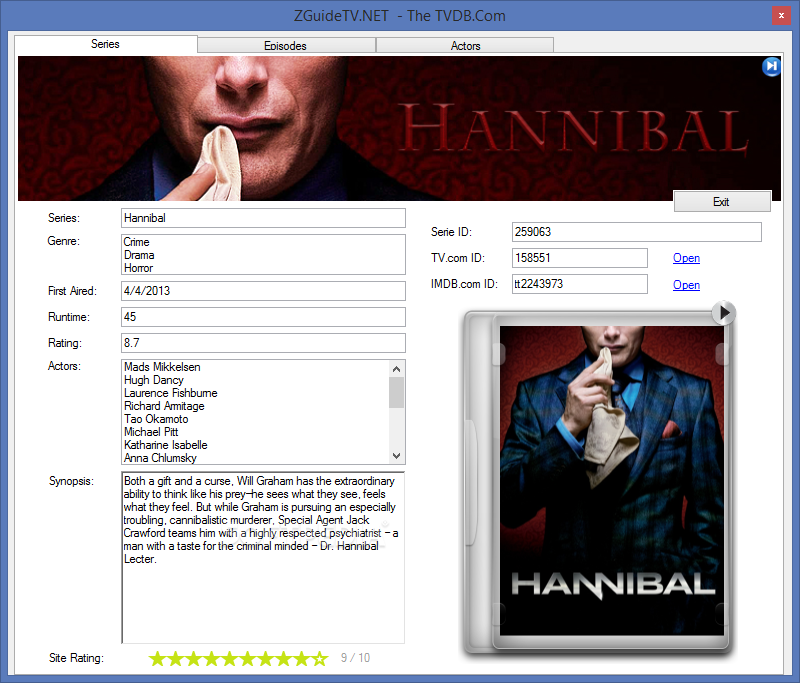Select Hugh Dancy in the actors list
The height and width of the screenshot is (683, 800).
pyautogui.click(x=154, y=380)
